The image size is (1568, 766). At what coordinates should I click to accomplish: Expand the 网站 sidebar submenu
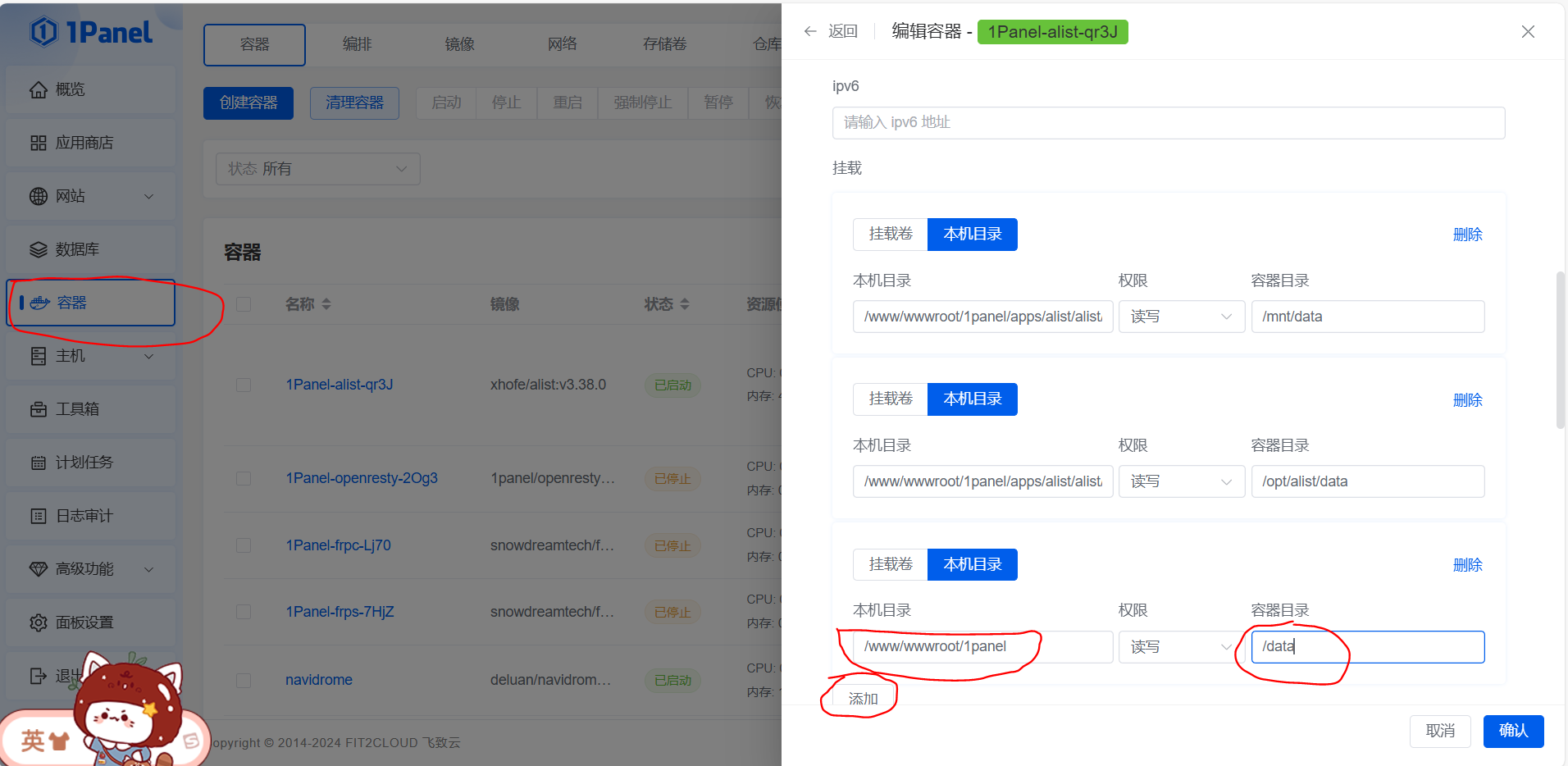(x=148, y=196)
